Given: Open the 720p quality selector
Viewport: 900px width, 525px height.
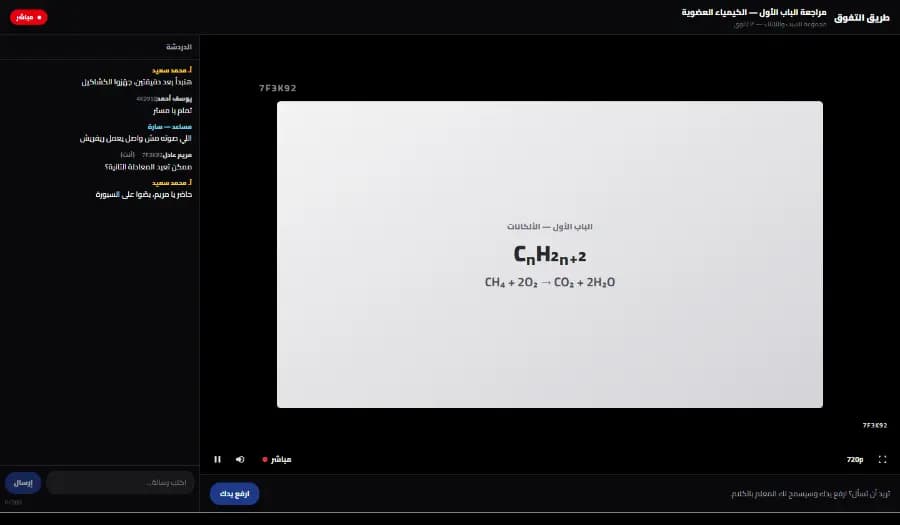Looking at the screenshot, I should coord(855,459).
